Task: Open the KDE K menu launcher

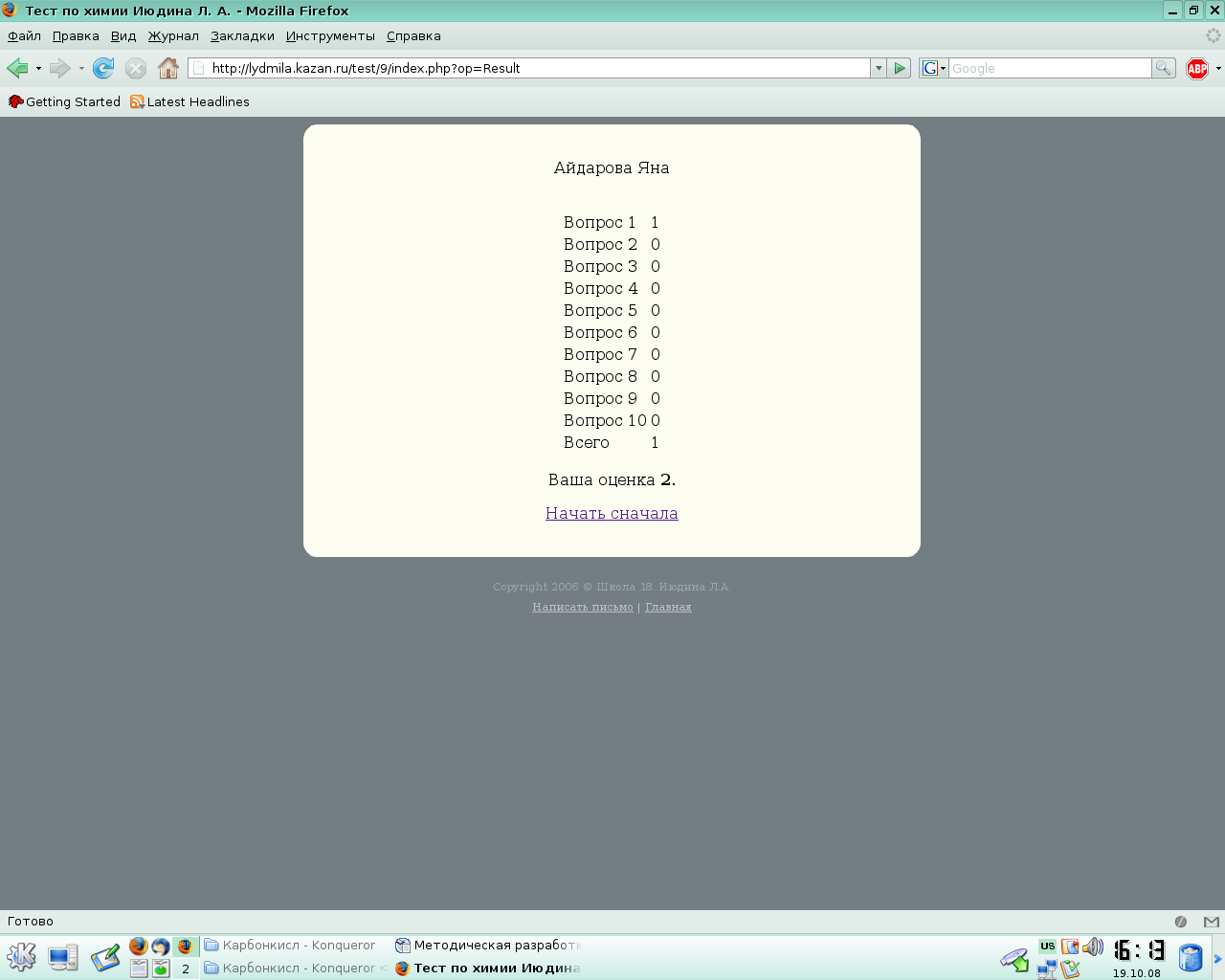Action: click(x=21, y=957)
